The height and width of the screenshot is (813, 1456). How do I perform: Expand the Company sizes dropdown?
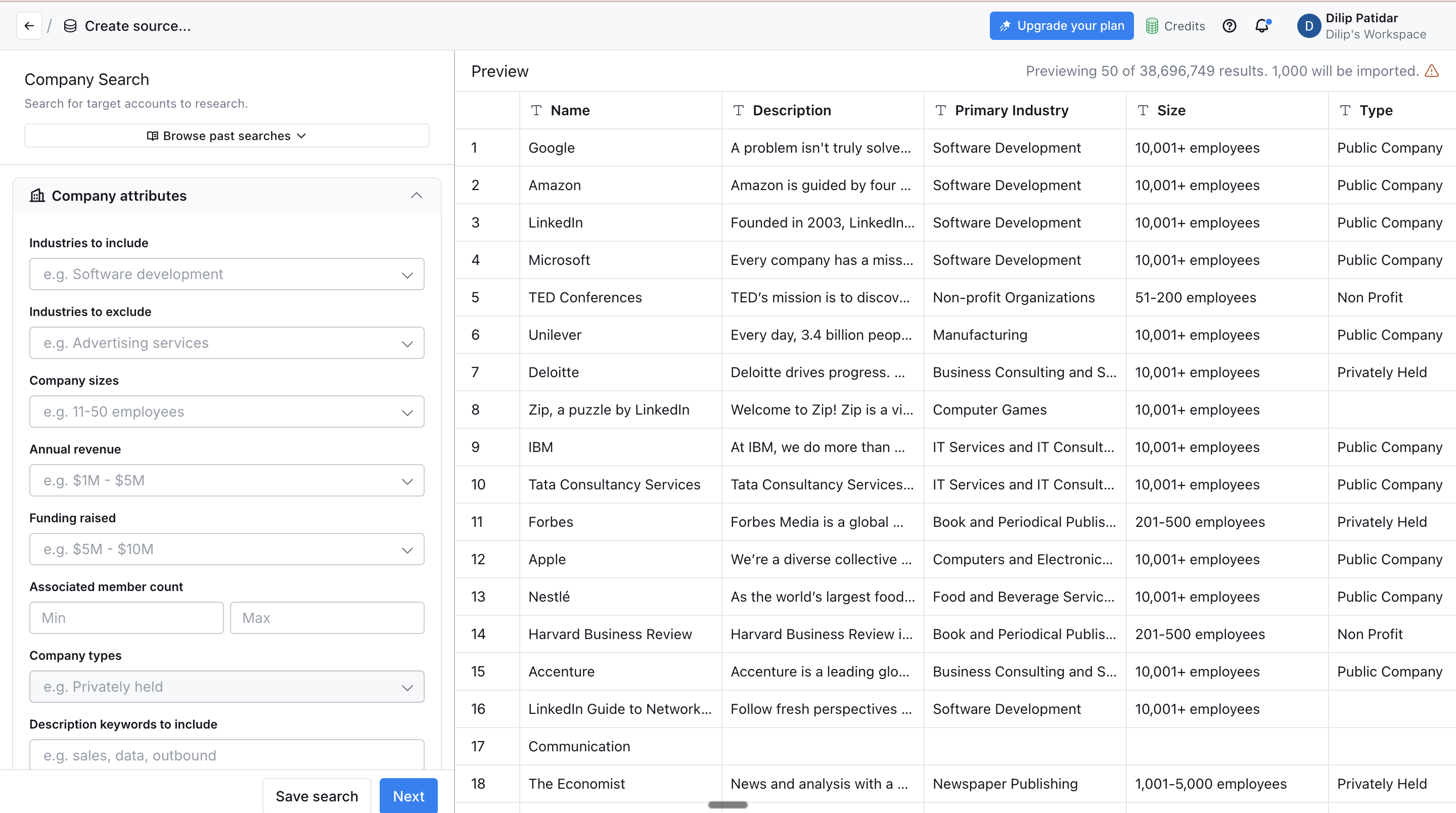point(226,412)
